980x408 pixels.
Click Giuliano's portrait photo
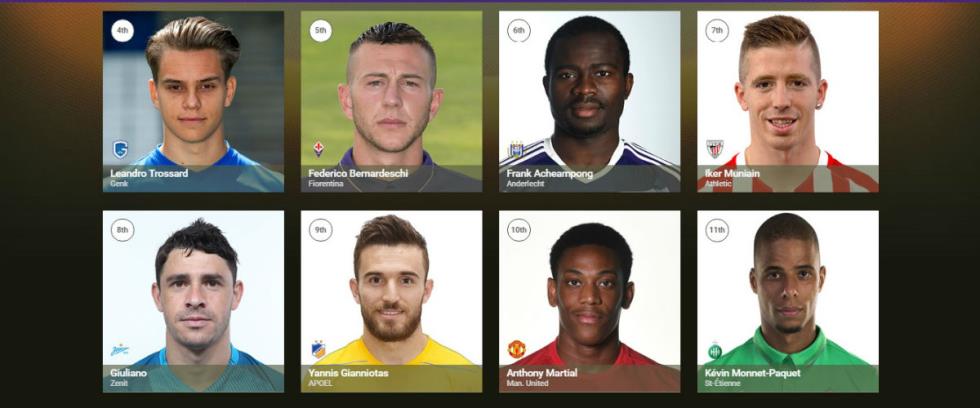193,301
